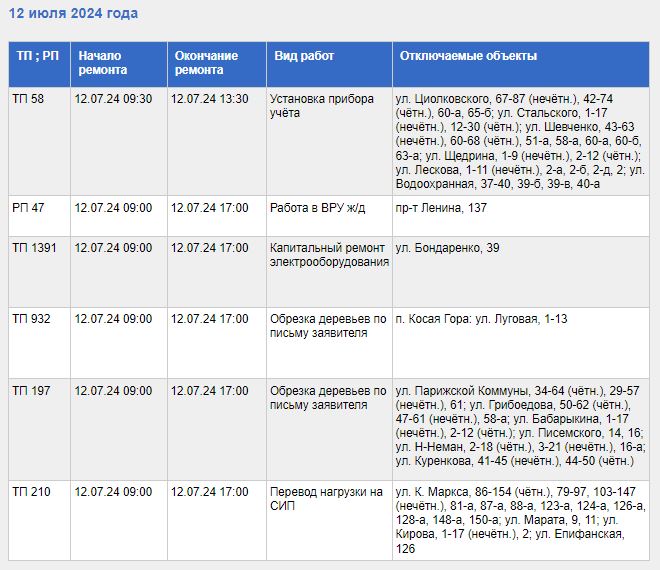
Task: Click the "Перевод нагрузки на СИП" cell
Action: coord(326,499)
